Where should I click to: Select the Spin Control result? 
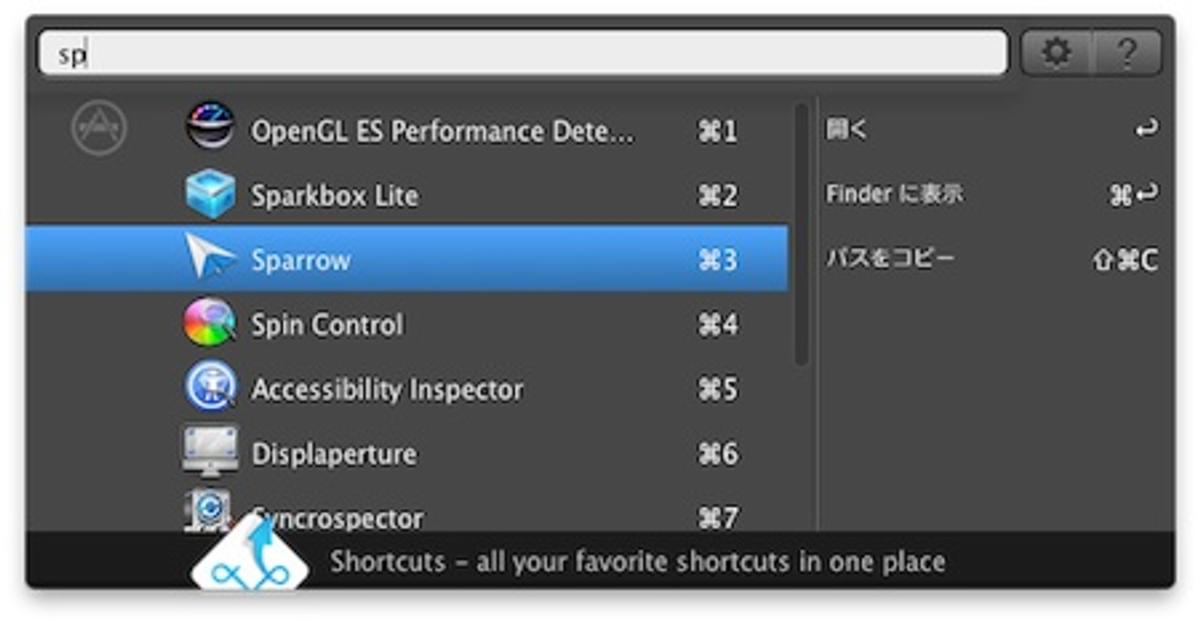406,324
